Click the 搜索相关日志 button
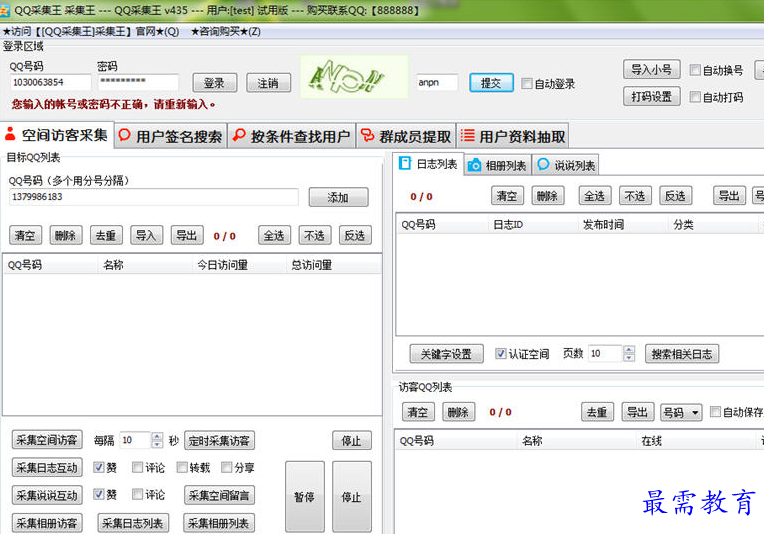The height and width of the screenshot is (534, 764). click(x=682, y=354)
